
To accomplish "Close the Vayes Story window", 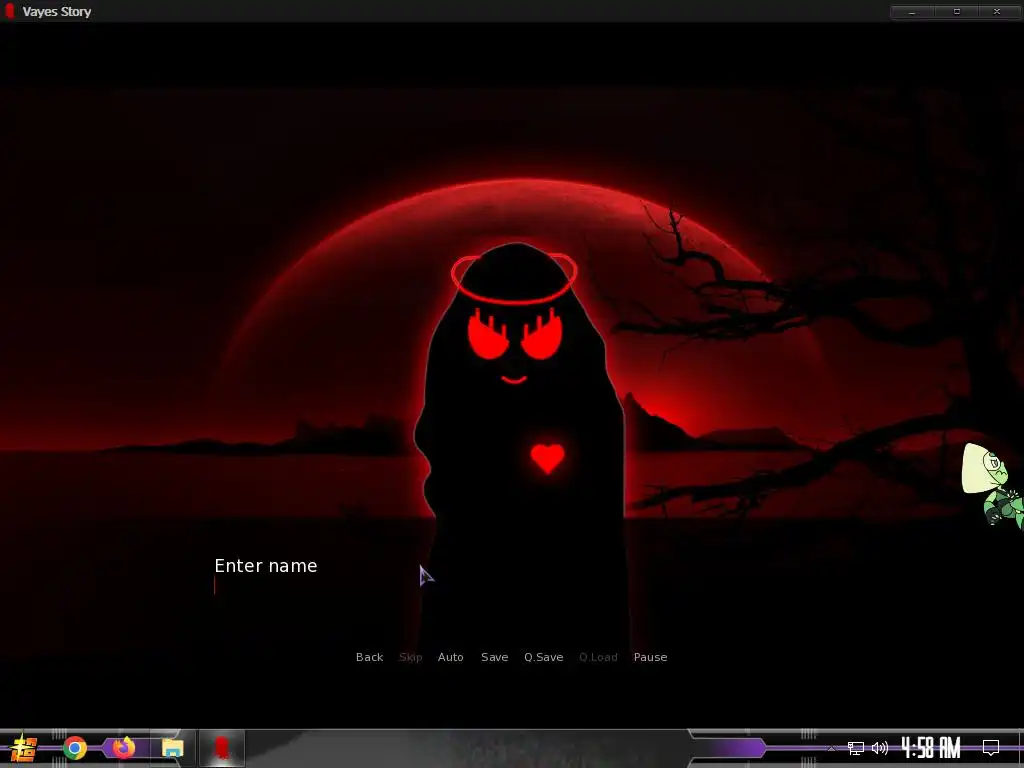I will 997,11.
